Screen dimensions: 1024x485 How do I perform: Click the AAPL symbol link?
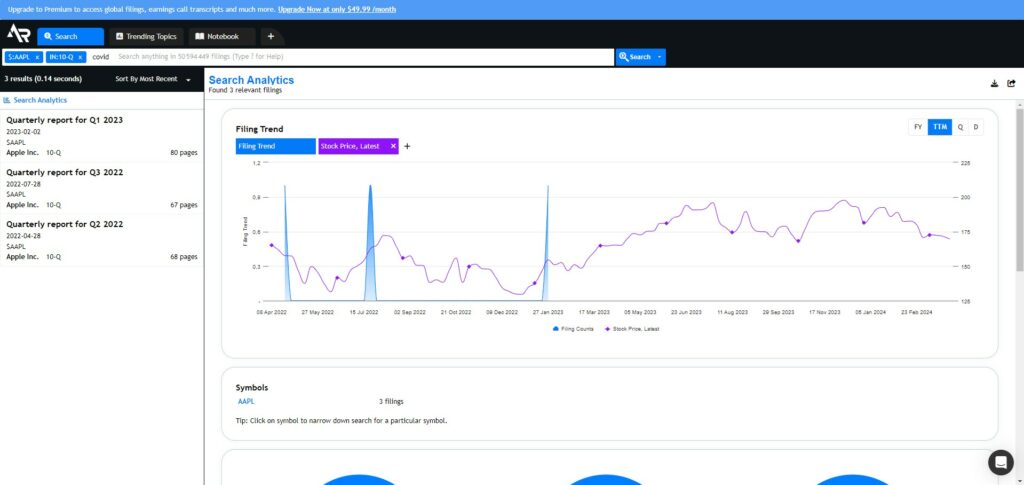[x=246, y=401]
